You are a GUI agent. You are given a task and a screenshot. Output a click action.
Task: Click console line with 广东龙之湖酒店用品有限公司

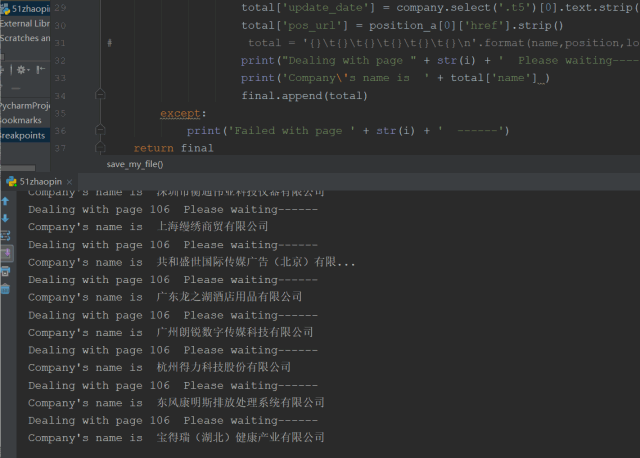[x=165, y=297]
